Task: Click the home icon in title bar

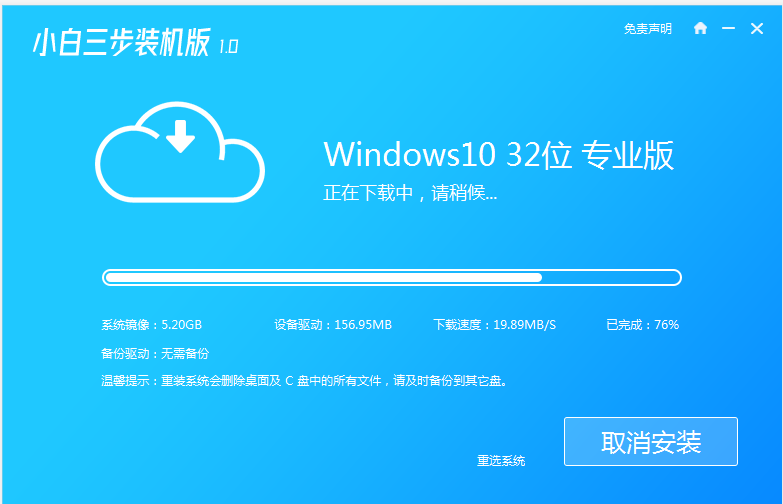Action: 700,28
